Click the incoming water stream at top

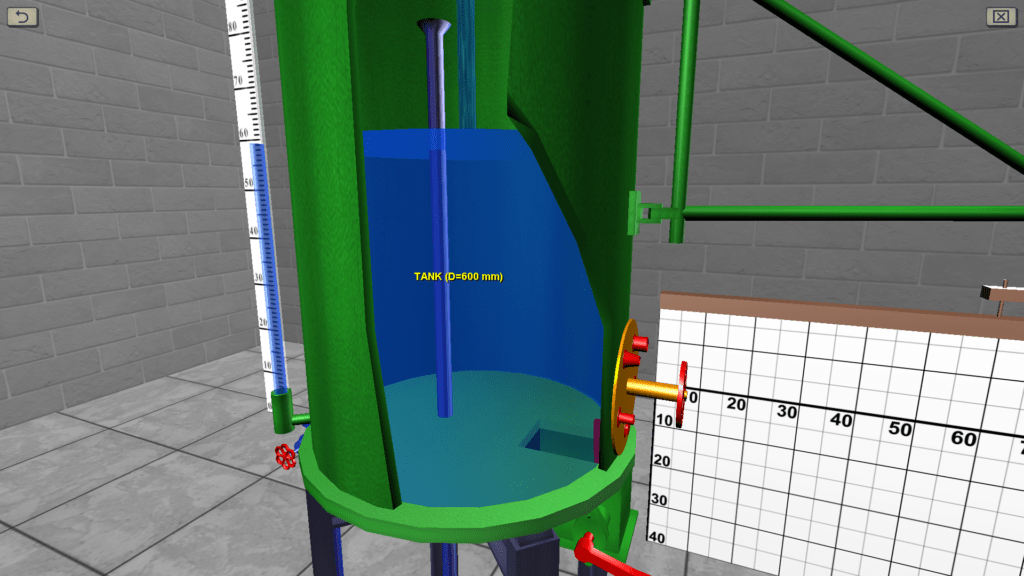click(x=466, y=60)
